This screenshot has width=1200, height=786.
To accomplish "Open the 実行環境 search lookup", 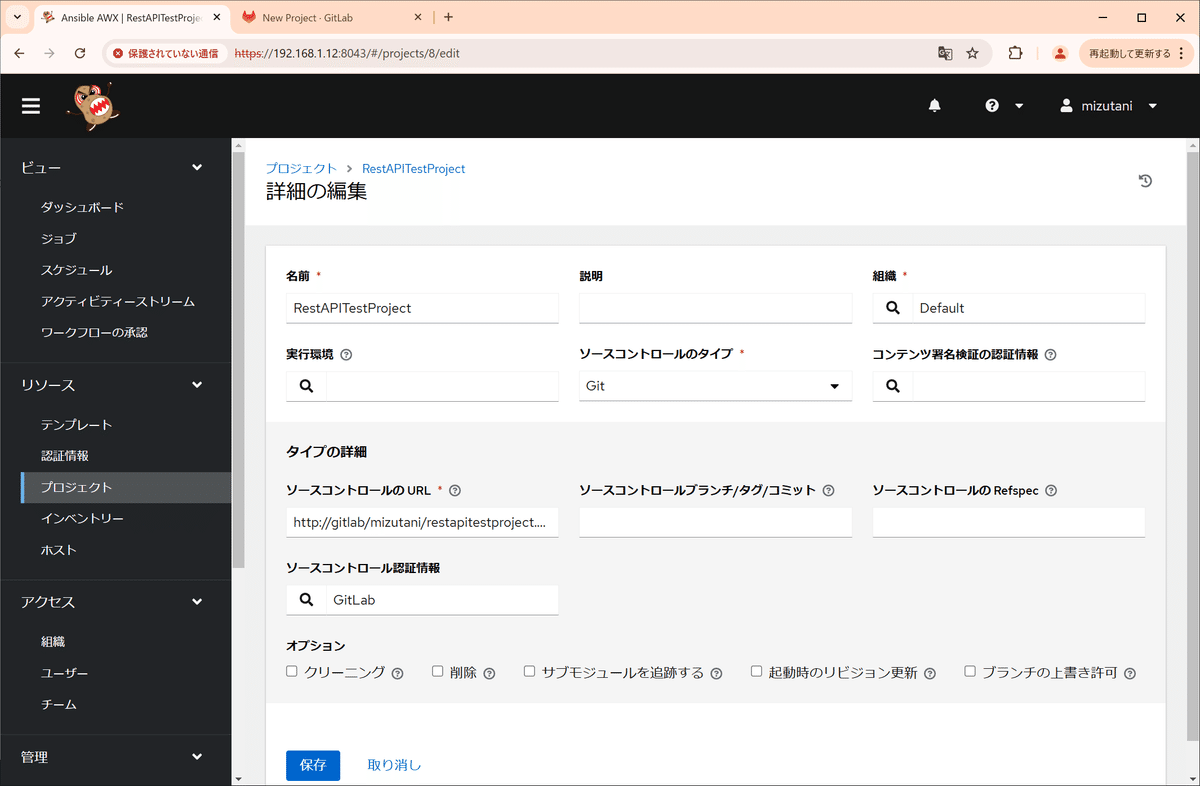I will [305, 385].
